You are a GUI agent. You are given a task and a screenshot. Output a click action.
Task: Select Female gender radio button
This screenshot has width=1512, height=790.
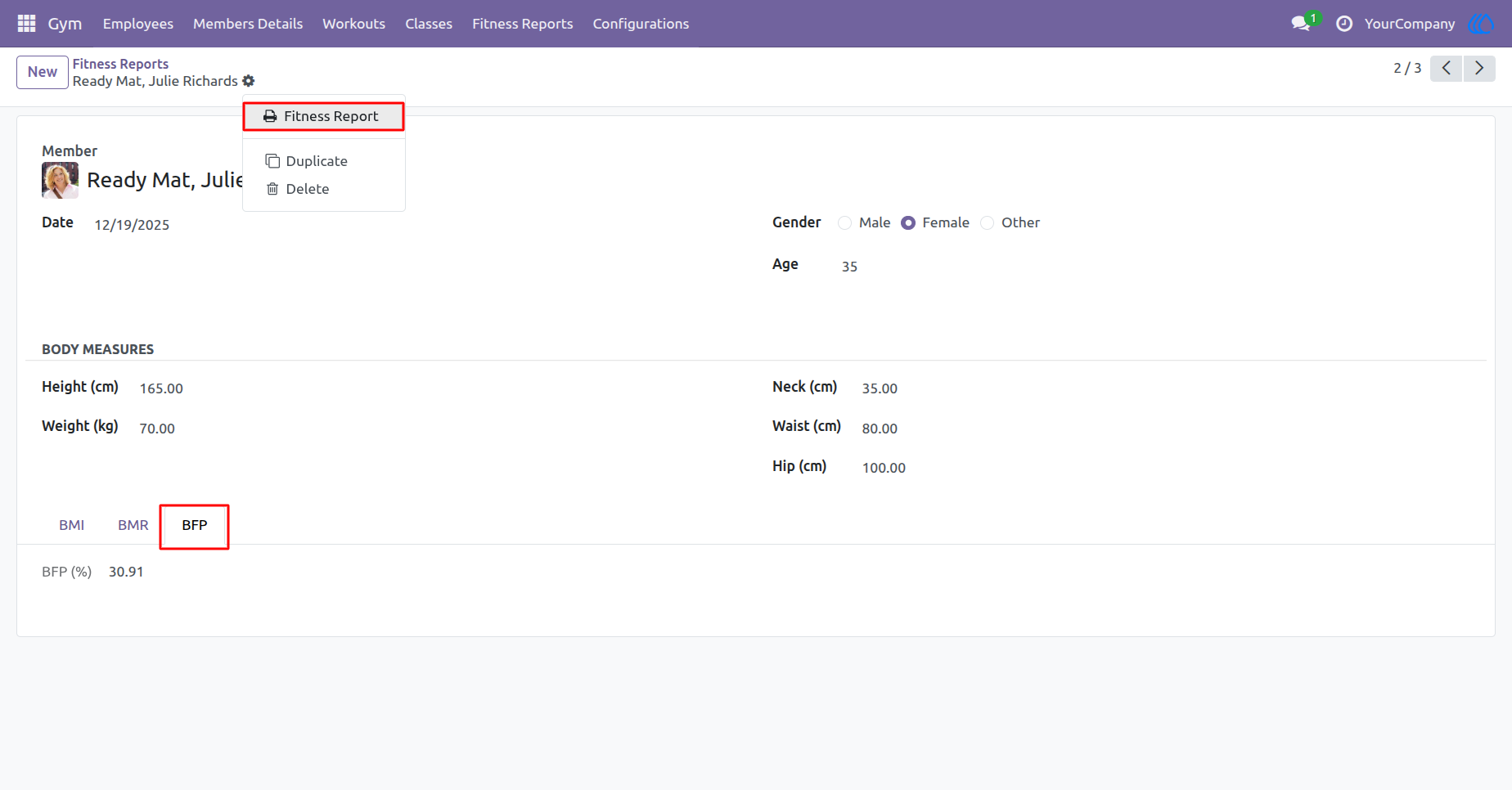(x=908, y=223)
